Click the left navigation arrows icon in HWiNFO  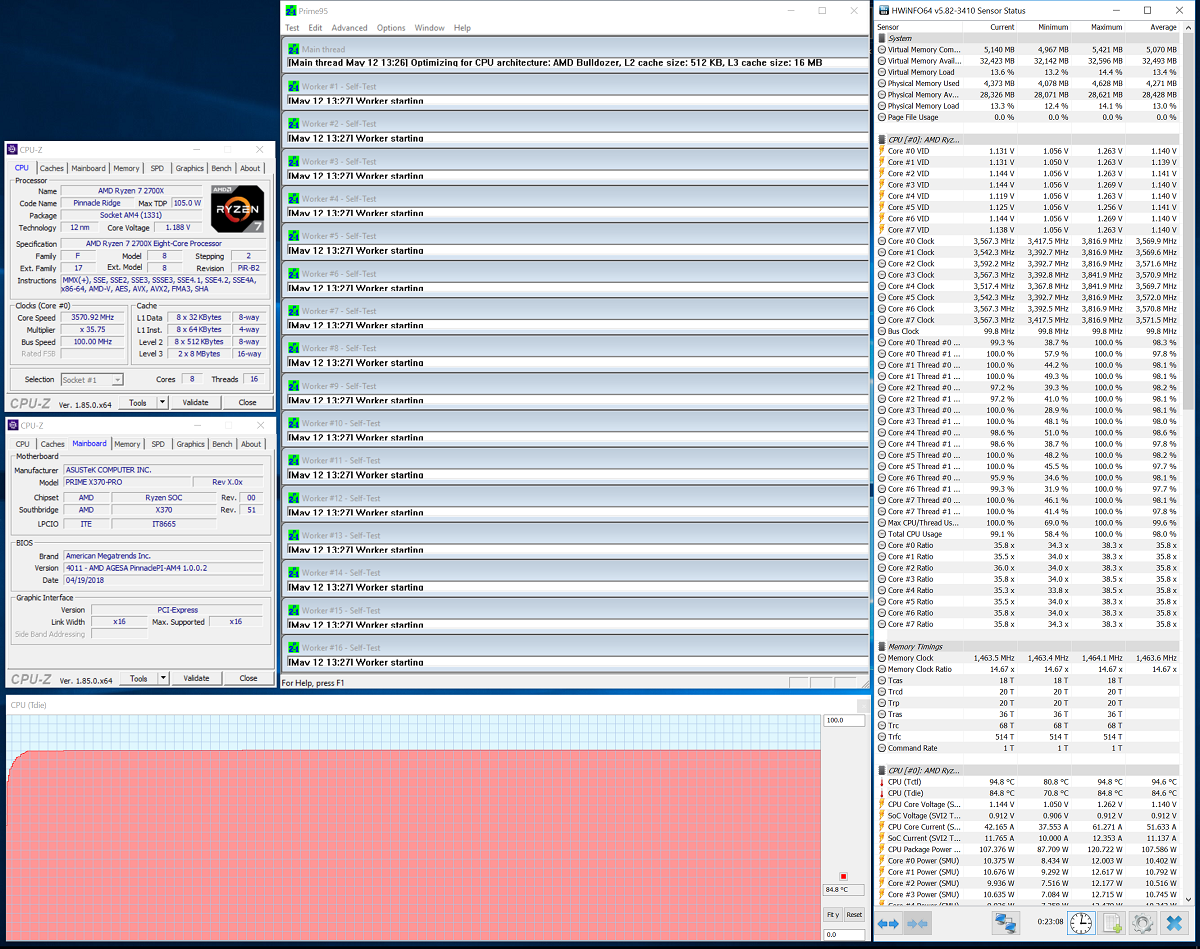[888, 922]
